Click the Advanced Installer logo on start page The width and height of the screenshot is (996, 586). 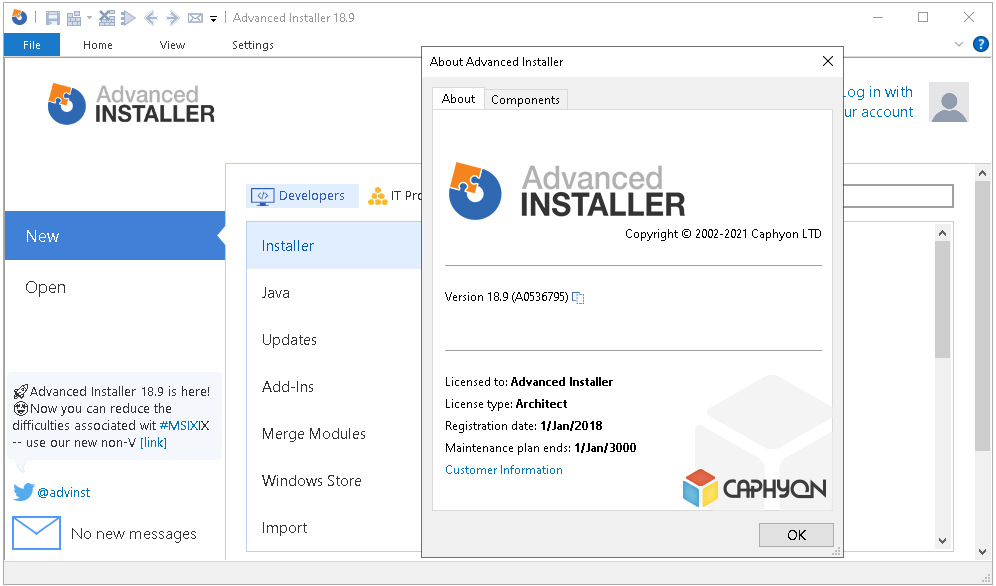pyautogui.click(x=131, y=103)
